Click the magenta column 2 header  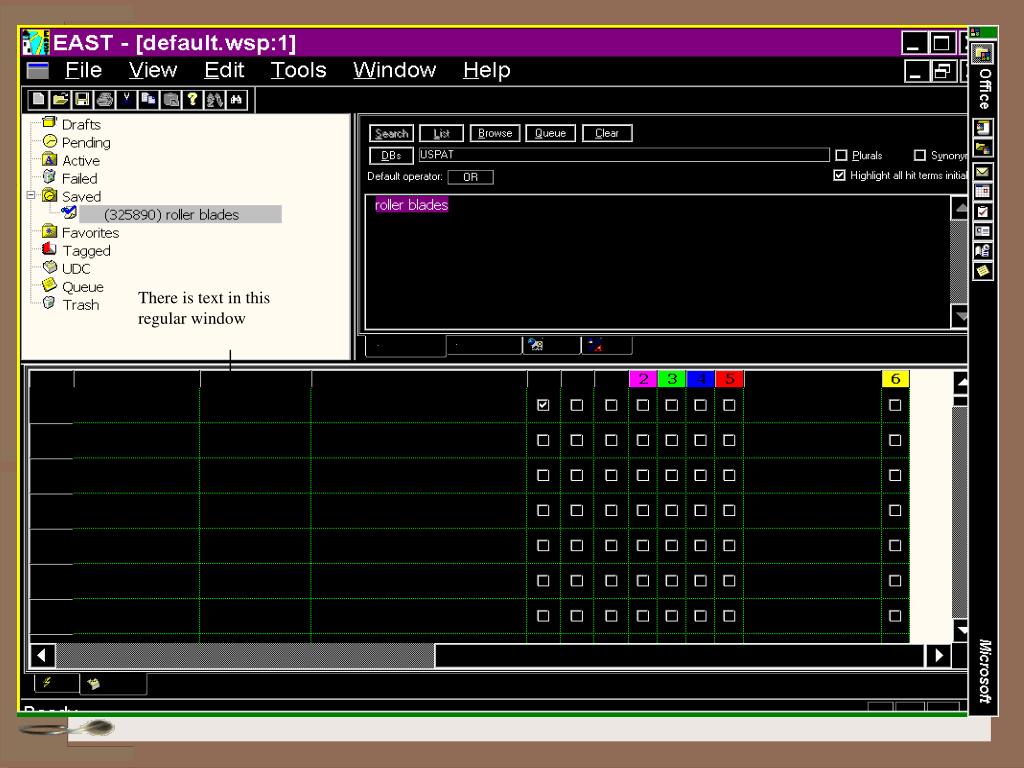pyautogui.click(x=643, y=379)
